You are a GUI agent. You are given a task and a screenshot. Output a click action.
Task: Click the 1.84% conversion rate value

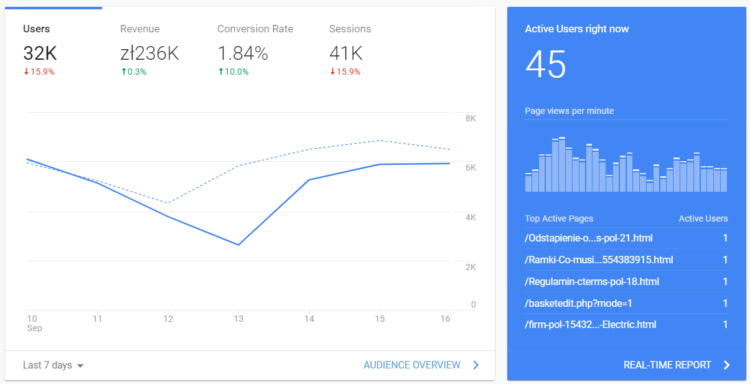[x=243, y=53]
